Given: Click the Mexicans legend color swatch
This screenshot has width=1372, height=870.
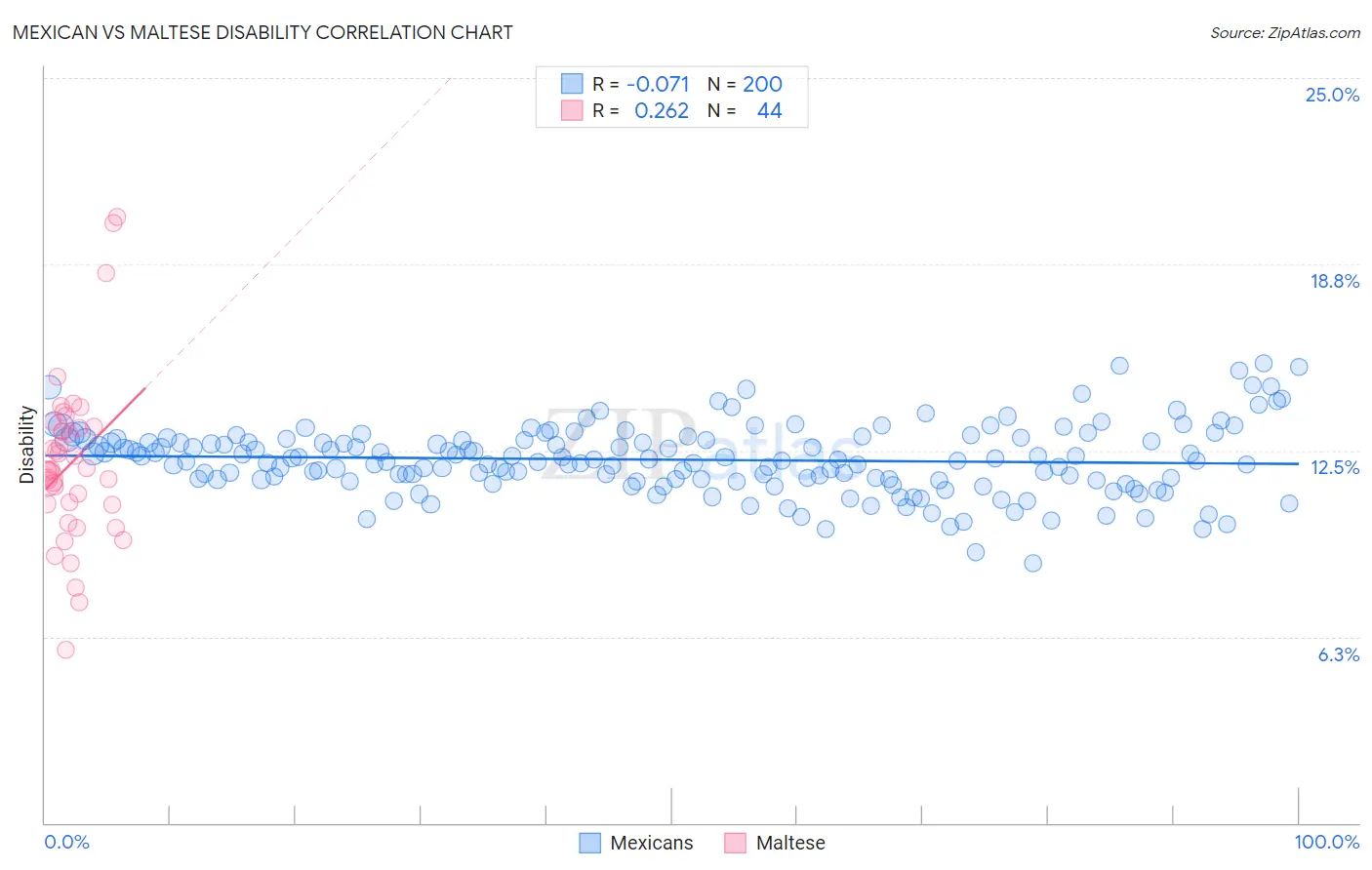Looking at the screenshot, I should pyautogui.click(x=589, y=843).
